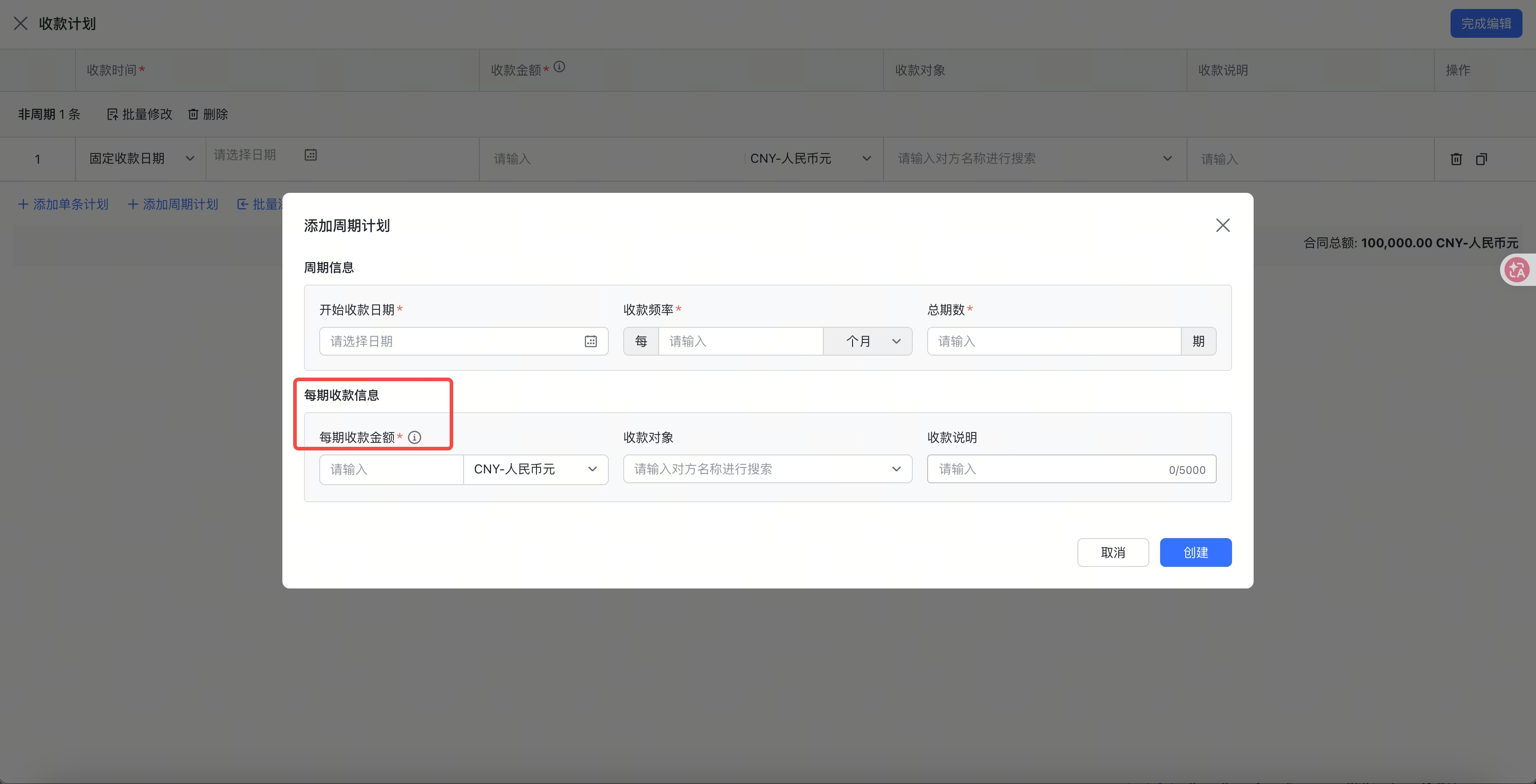1536x784 pixels.
Task: Open row 1 CNY-人民币元 currency dropdown
Action: [811, 159]
